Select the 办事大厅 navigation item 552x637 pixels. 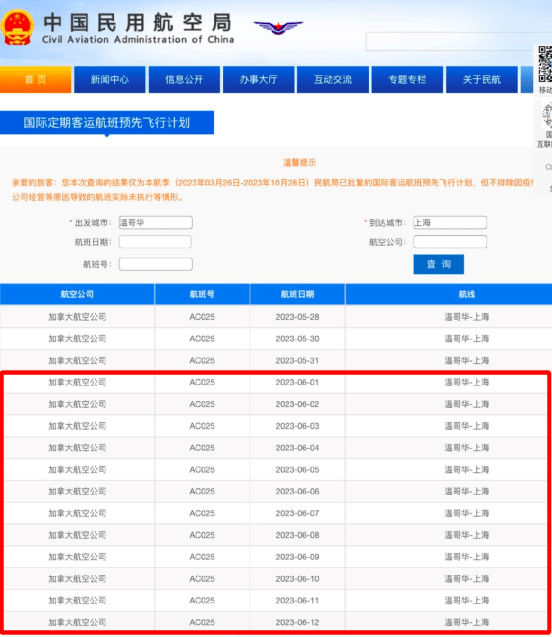[258, 80]
